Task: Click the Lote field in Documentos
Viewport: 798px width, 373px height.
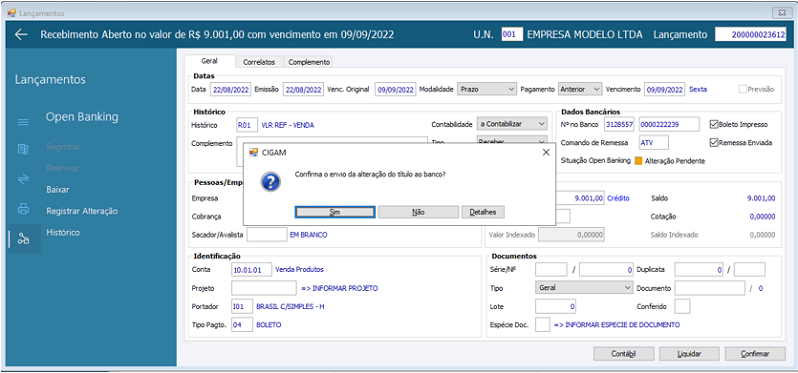Action: click(556, 307)
